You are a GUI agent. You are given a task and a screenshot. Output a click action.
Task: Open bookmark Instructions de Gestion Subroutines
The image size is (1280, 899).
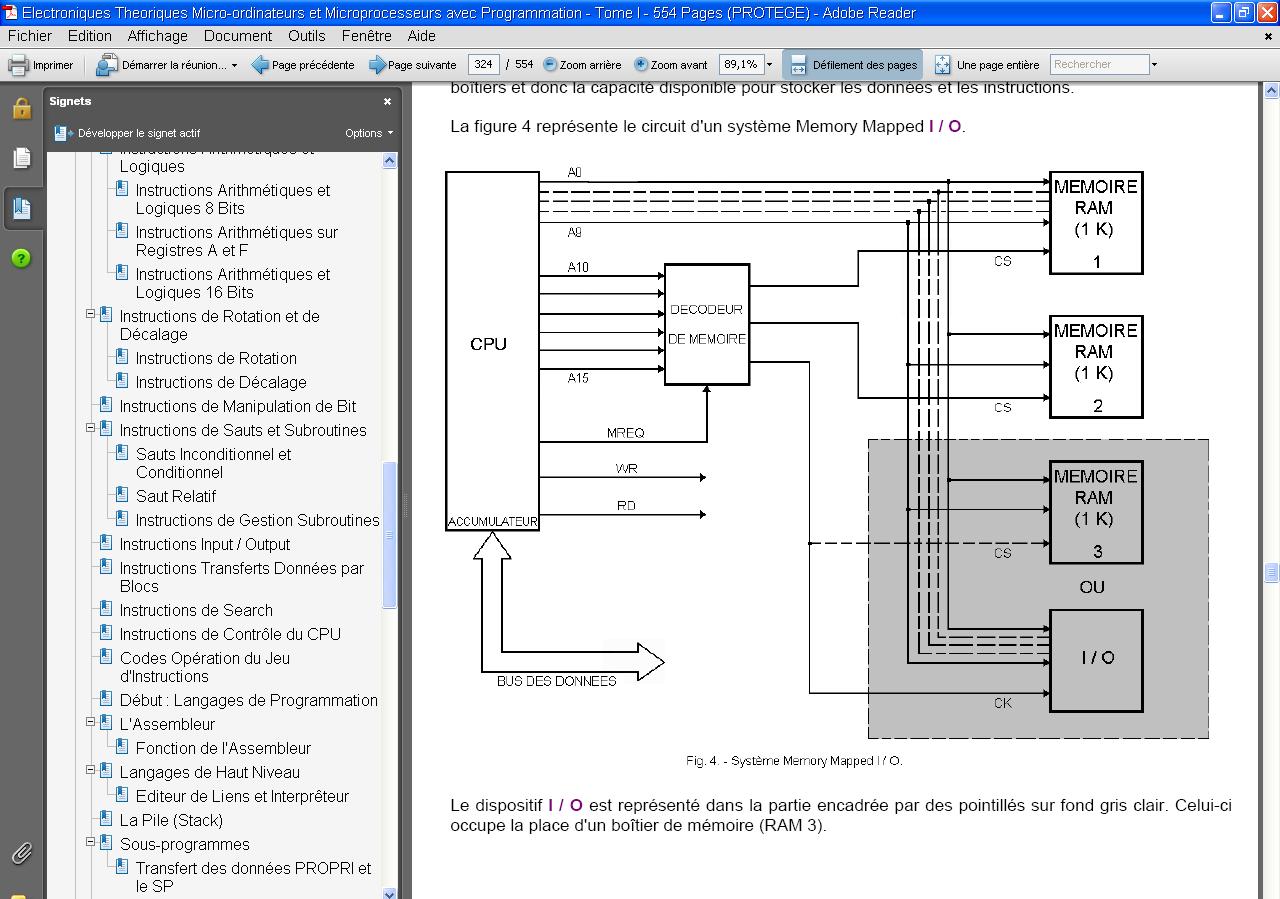click(x=258, y=520)
